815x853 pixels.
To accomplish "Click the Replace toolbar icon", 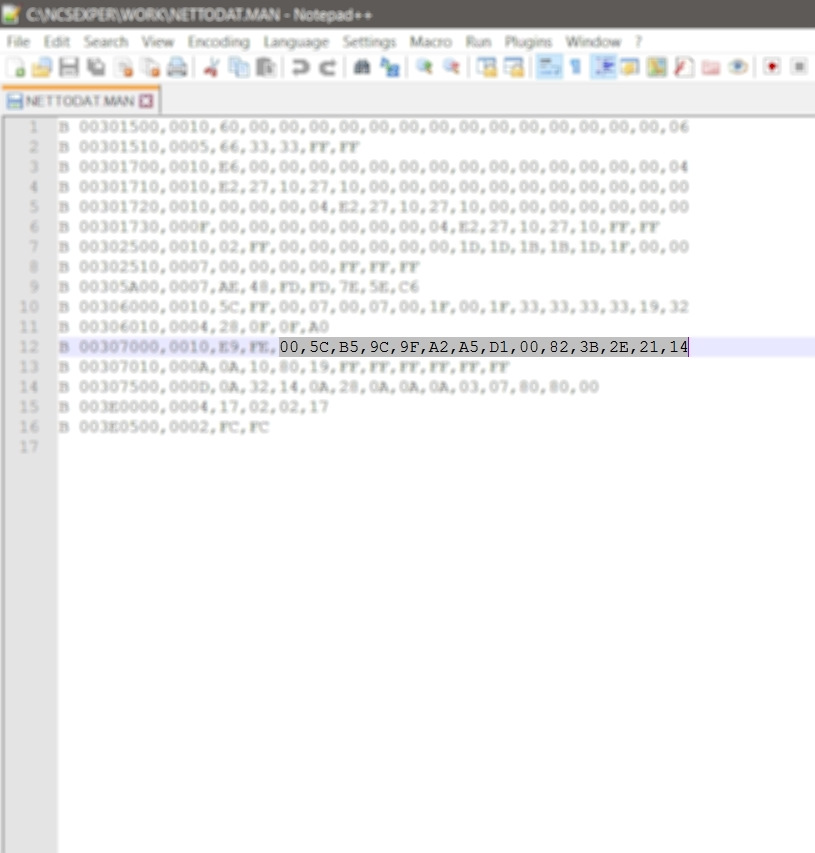I will coord(390,67).
